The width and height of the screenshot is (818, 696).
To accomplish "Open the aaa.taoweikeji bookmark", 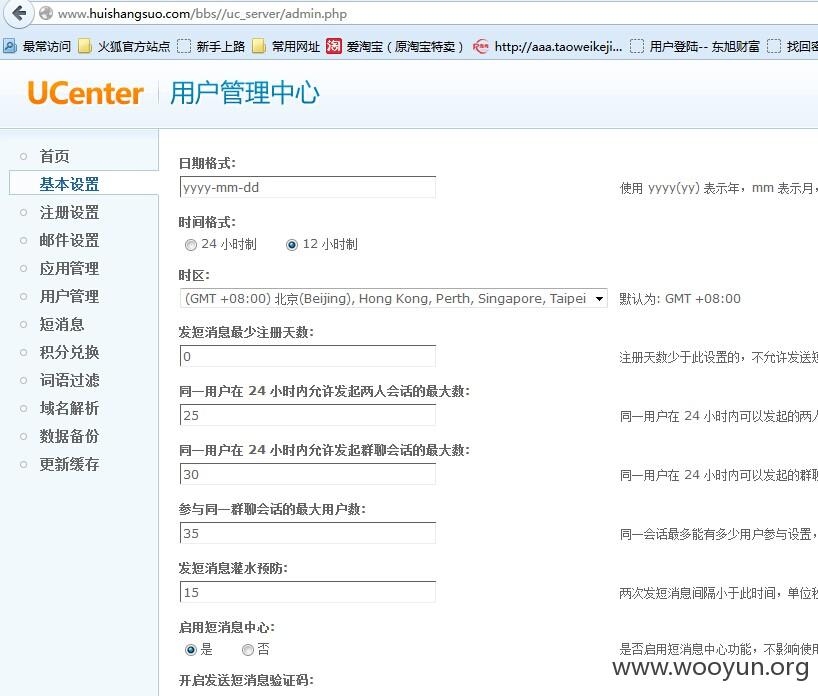I will click(x=547, y=46).
